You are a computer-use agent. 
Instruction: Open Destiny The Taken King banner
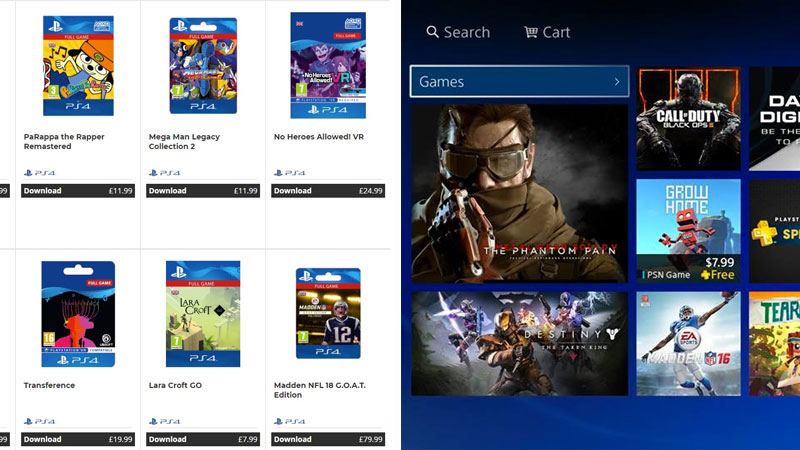point(519,343)
